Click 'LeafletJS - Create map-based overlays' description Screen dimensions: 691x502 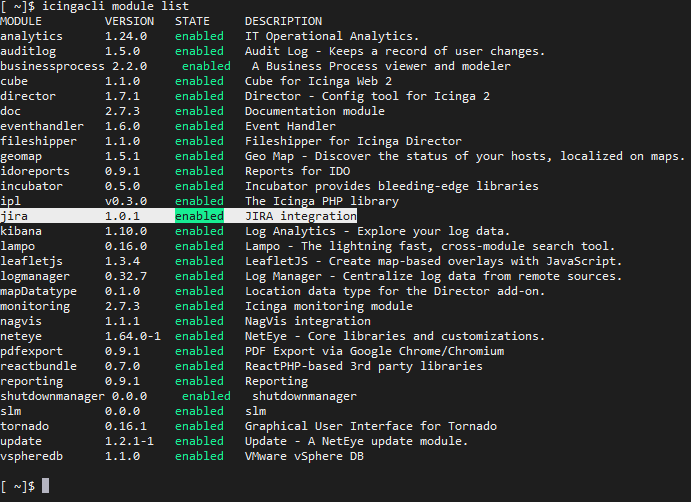tap(434, 261)
